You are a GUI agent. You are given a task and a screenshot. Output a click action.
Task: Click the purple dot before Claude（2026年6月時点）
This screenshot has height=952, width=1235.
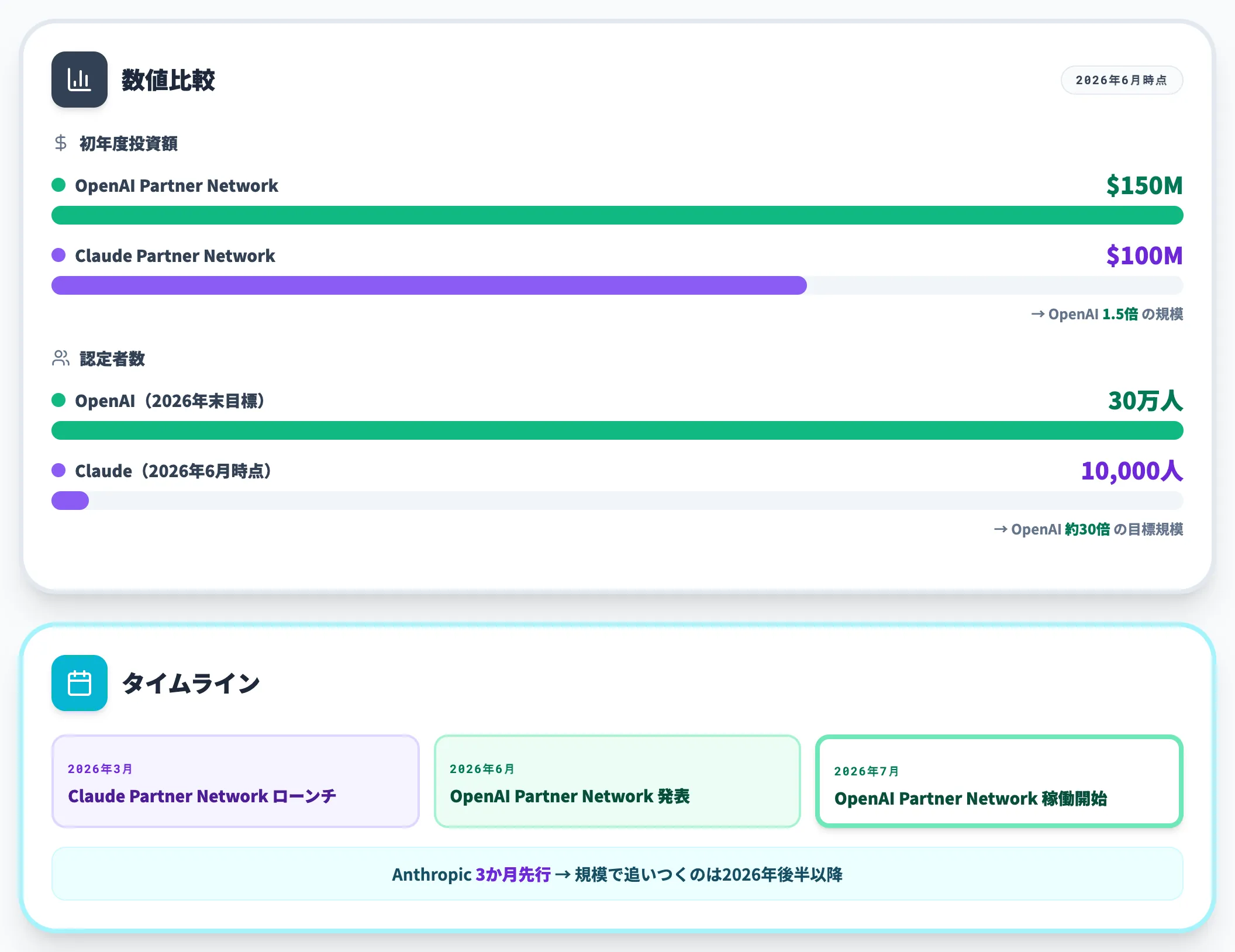[x=58, y=471]
